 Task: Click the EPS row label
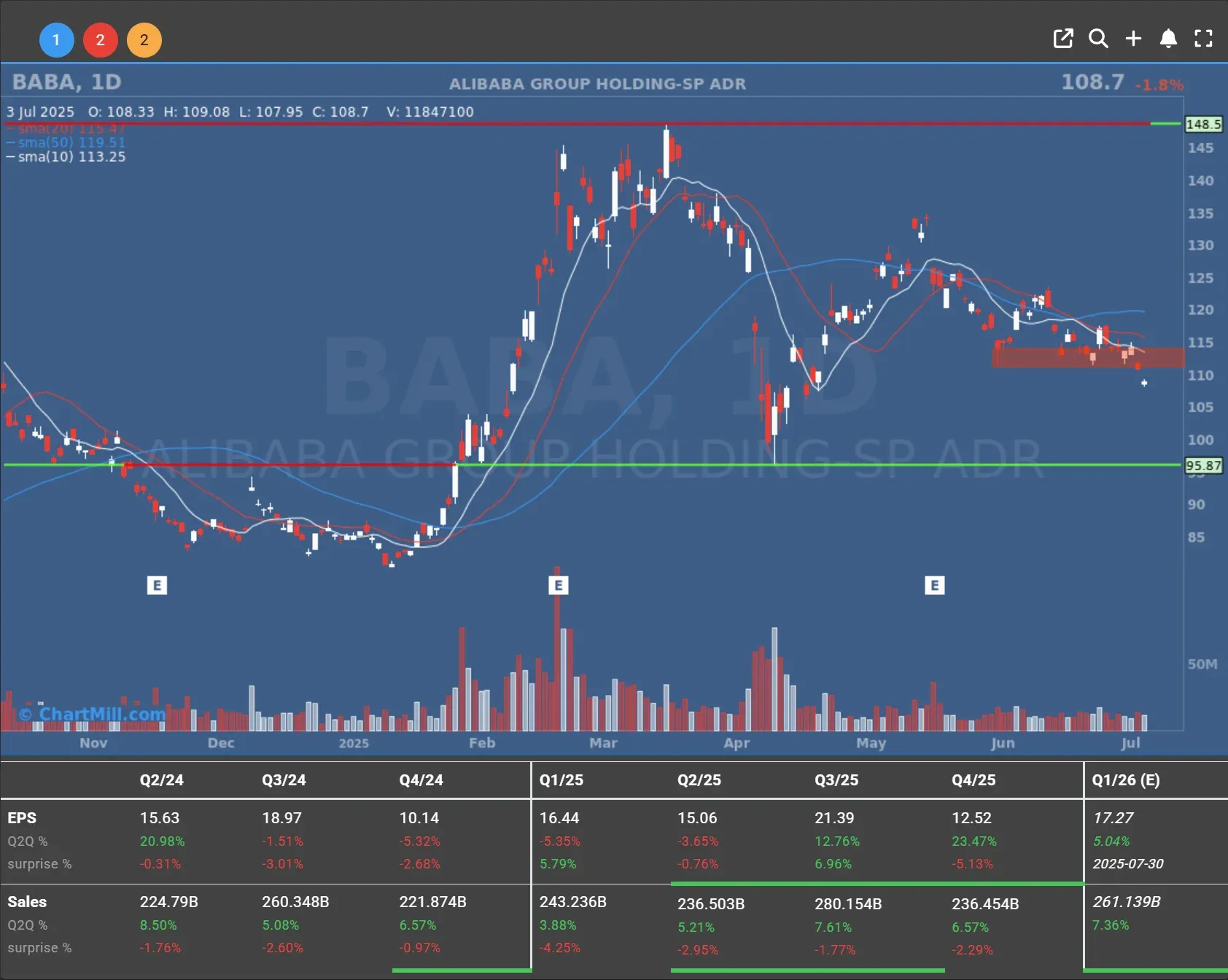point(22,818)
